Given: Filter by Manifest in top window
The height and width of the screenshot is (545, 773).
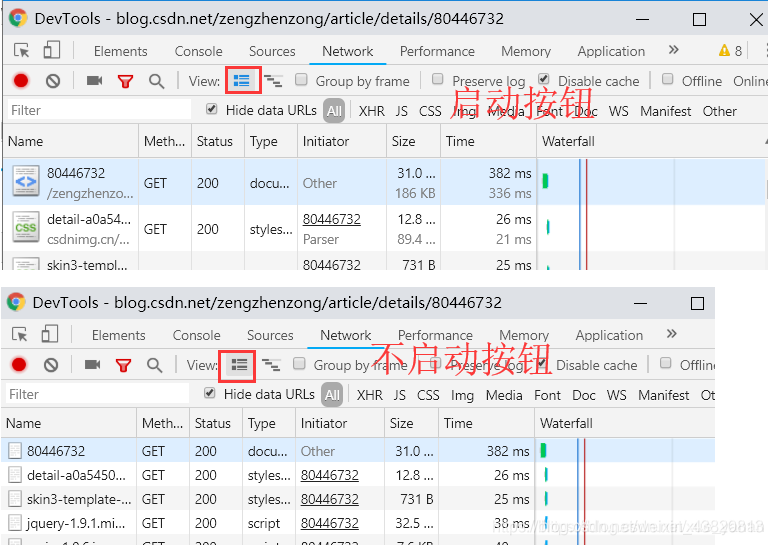Looking at the screenshot, I should pyautogui.click(x=666, y=111).
